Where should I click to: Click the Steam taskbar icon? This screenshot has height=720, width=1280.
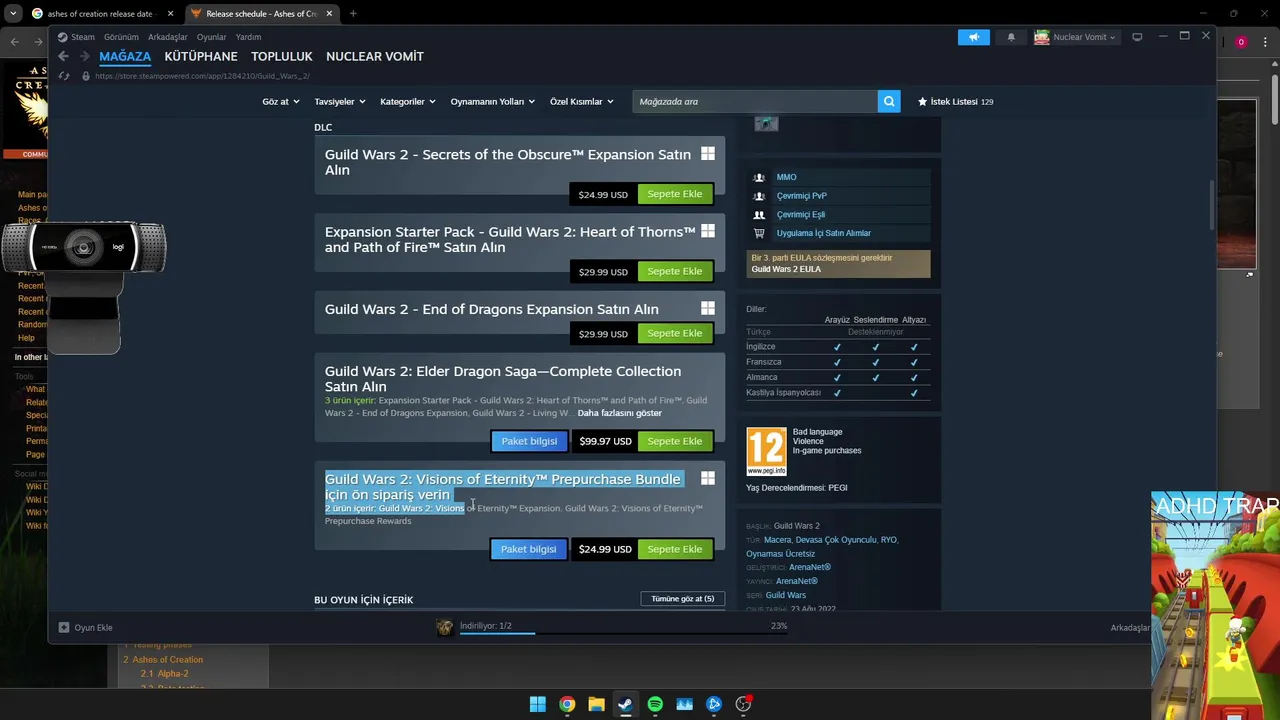pos(625,704)
